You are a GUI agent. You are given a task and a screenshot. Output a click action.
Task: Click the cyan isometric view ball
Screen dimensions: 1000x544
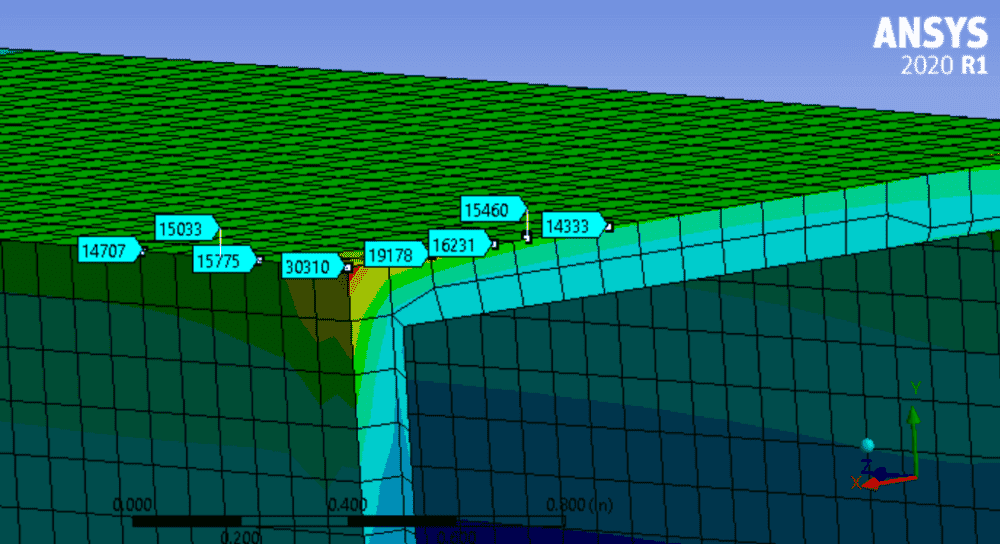(x=868, y=445)
